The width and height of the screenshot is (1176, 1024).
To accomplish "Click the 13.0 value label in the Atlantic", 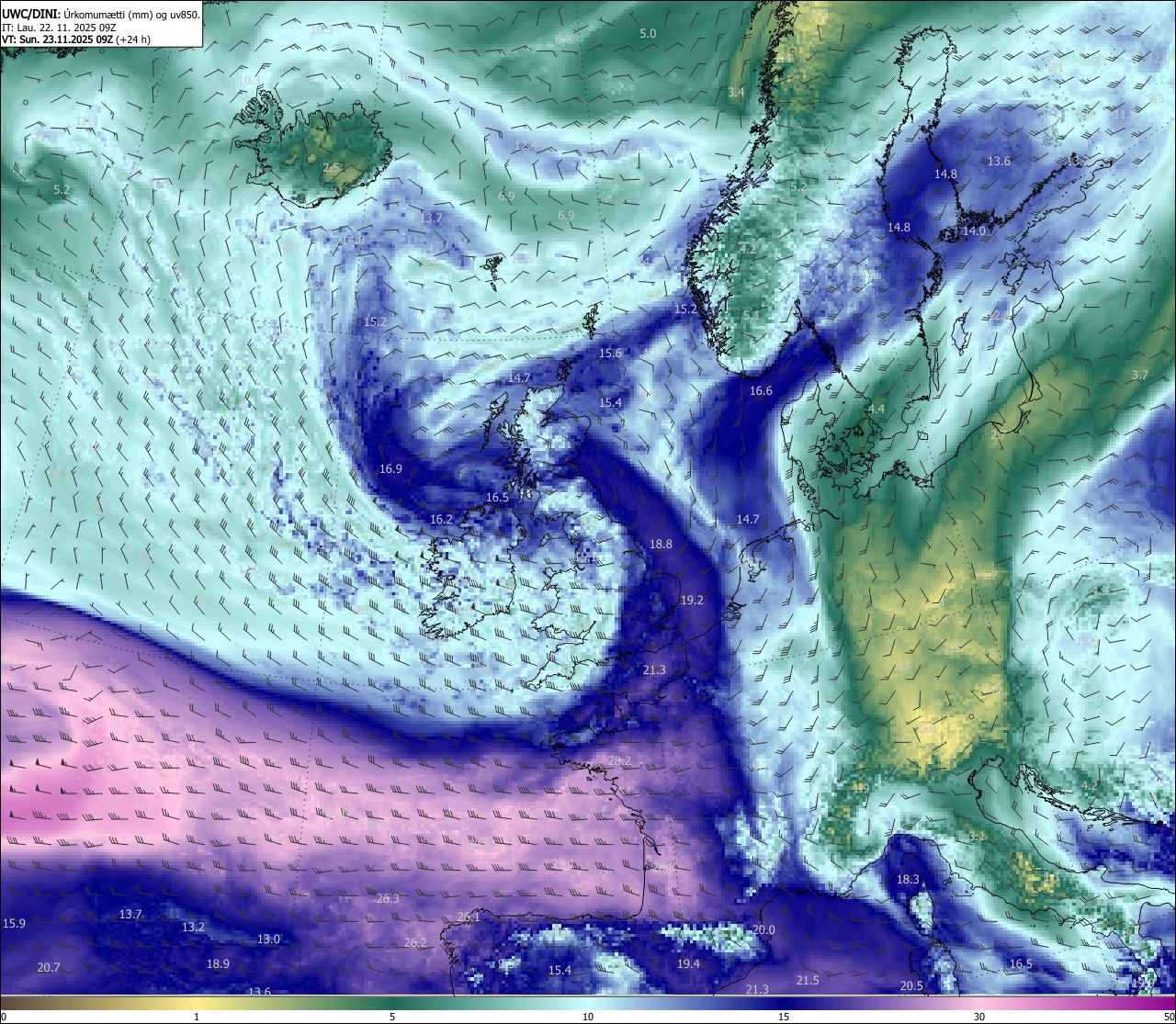I will [268, 939].
